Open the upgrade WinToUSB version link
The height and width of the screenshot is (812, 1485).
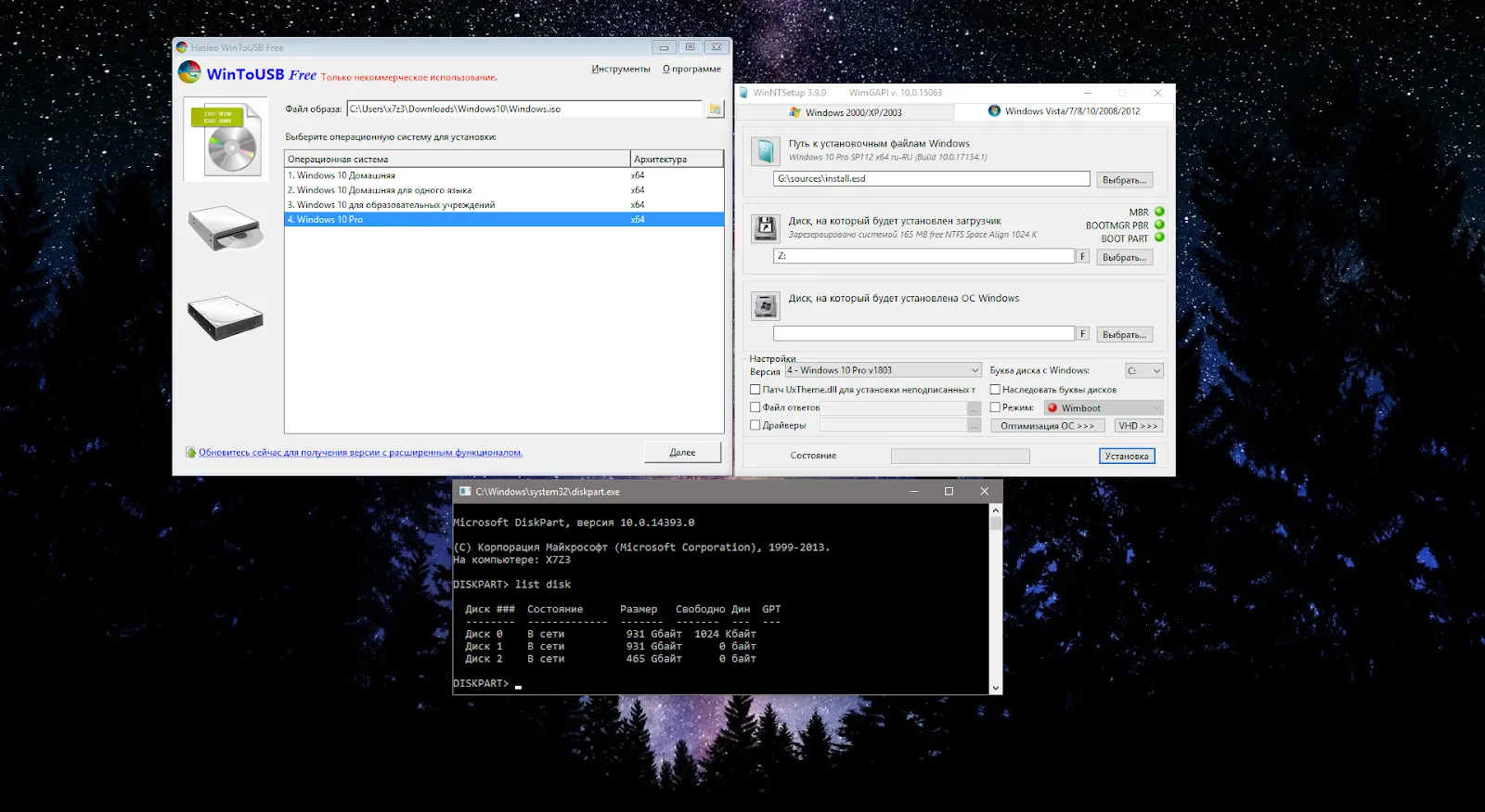coord(360,453)
